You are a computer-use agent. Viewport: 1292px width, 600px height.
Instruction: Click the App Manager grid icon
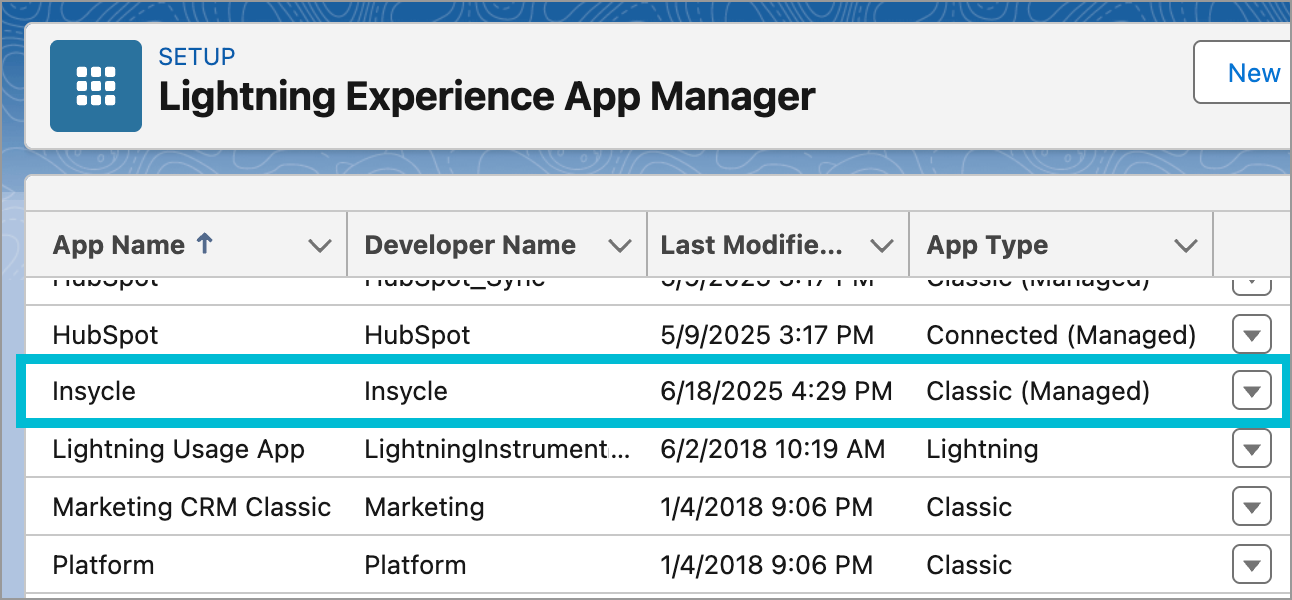(95, 85)
